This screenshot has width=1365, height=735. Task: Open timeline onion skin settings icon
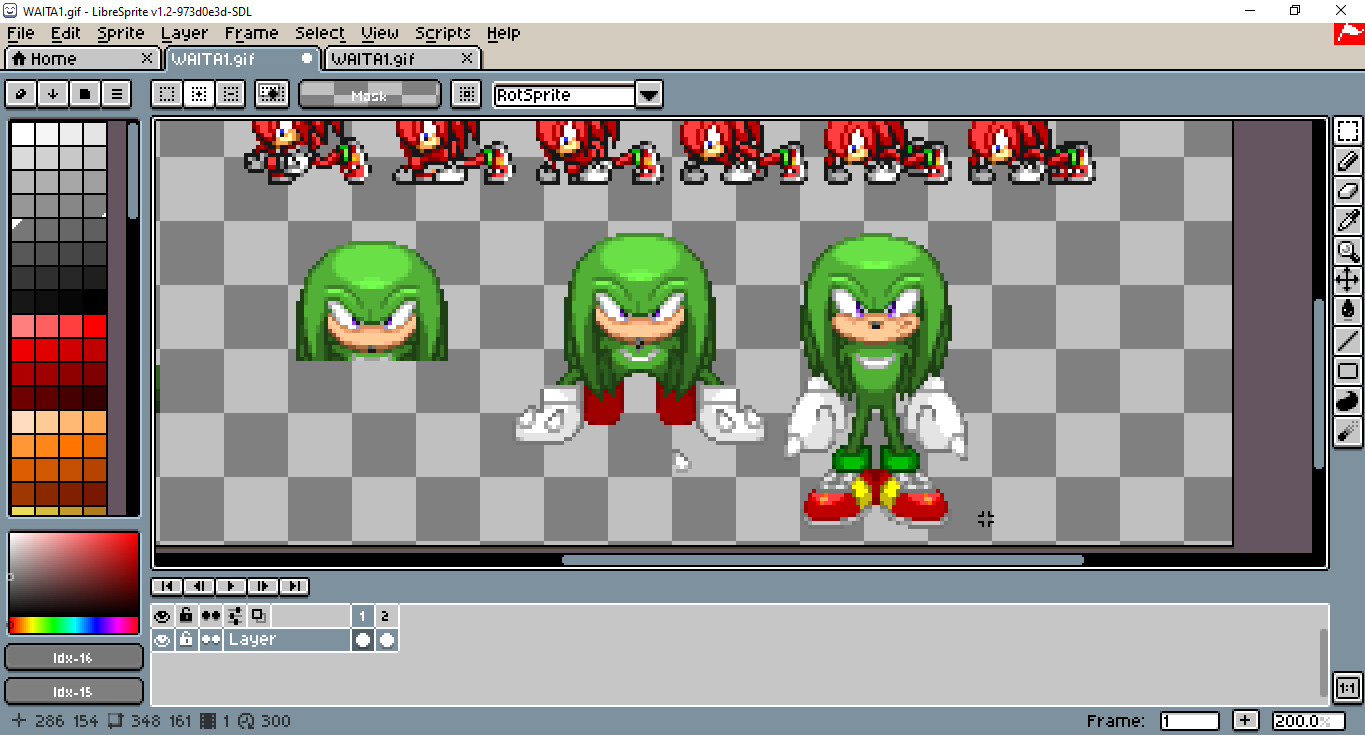pos(235,615)
